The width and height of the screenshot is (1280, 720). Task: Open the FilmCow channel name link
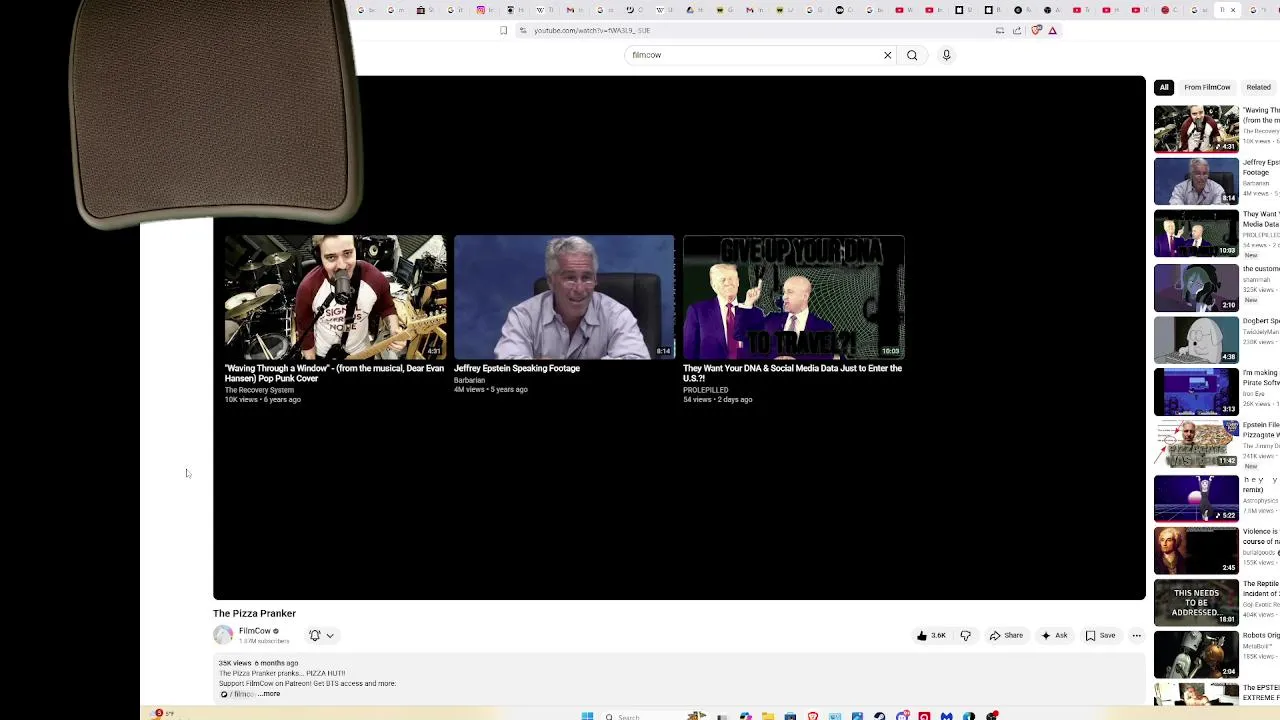tap(254, 631)
